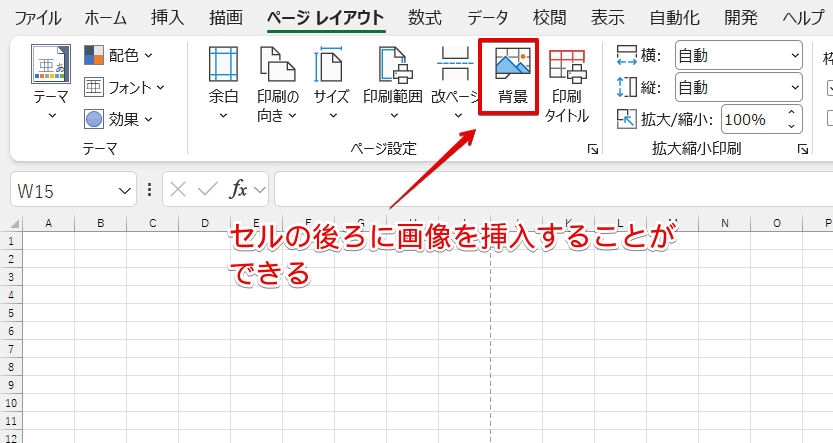Expand the 配色 (Colors) dropdown
Viewport: 833px width, 443px height.
[x=119, y=55]
